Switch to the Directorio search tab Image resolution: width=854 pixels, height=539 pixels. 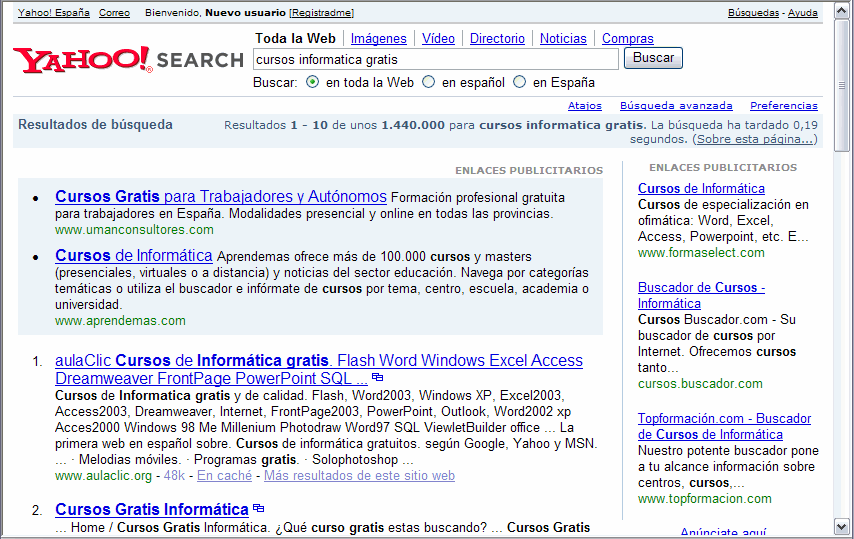[497, 39]
